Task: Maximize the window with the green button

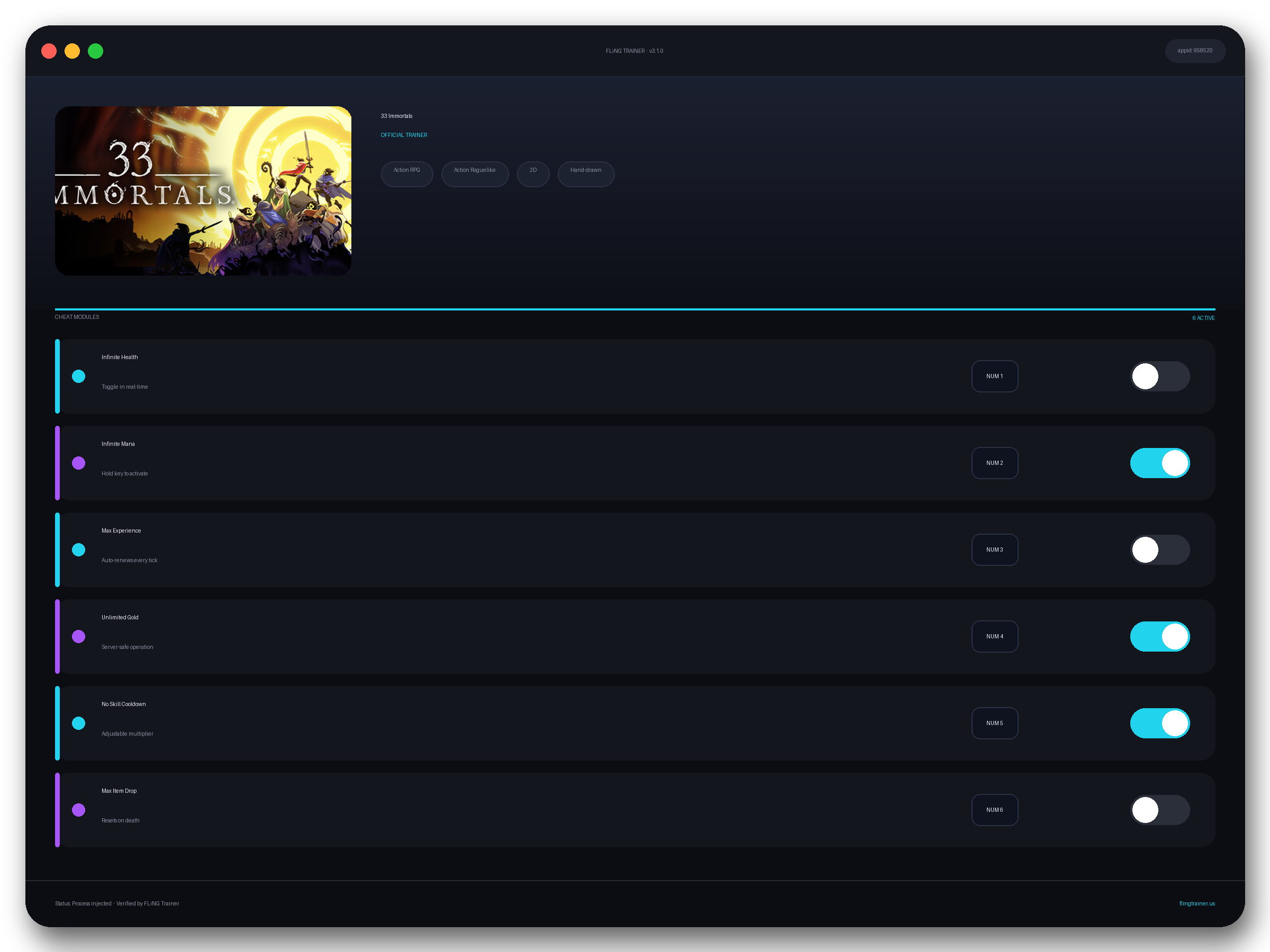Action: point(95,51)
